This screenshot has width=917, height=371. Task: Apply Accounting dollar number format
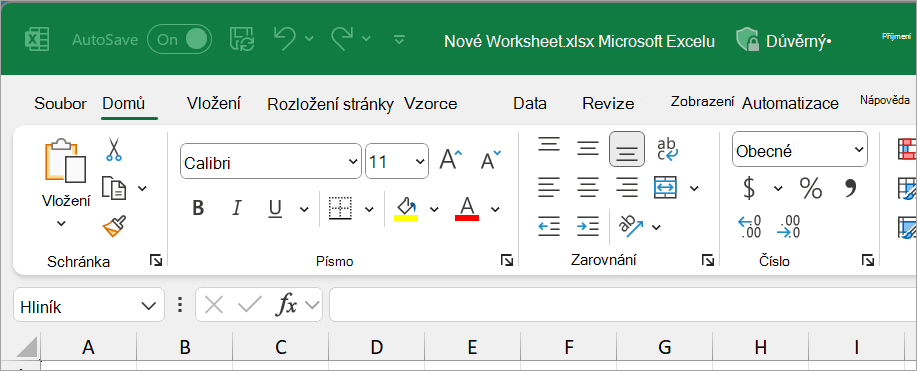pyautogui.click(x=749, y=188)
